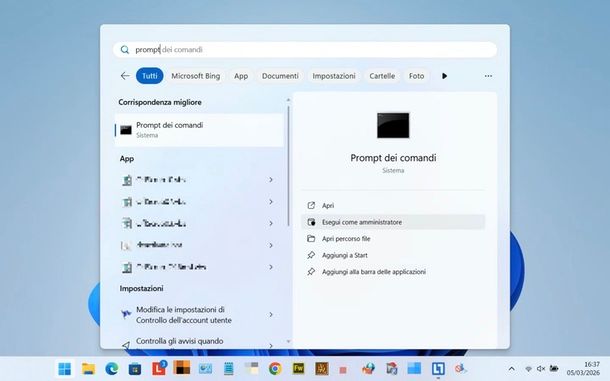Open the Impostazioni filter tab
The width and height of the screenshot is (610, 381).
(334, 76)
